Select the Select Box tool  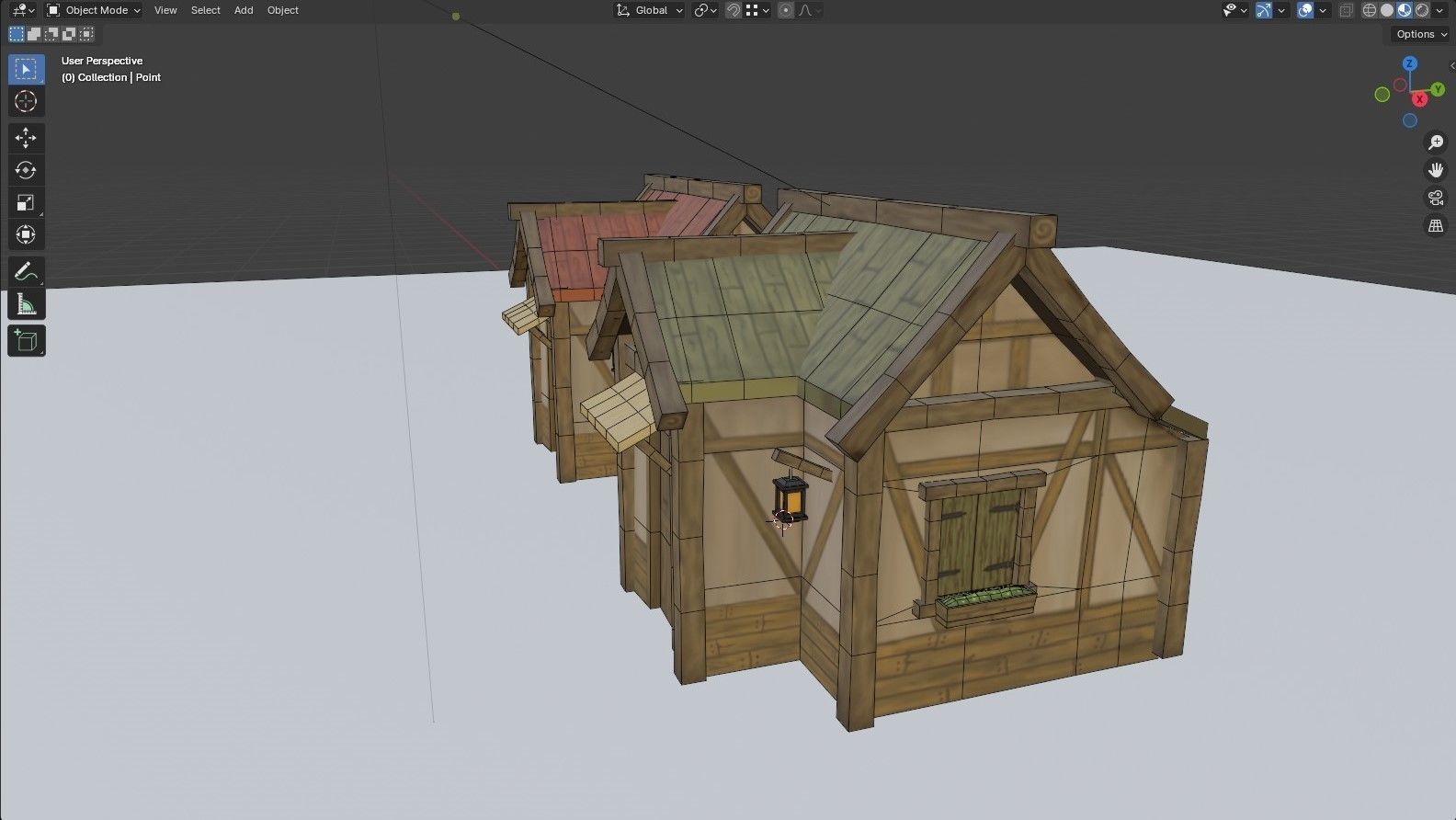click(x=26, y=70)
